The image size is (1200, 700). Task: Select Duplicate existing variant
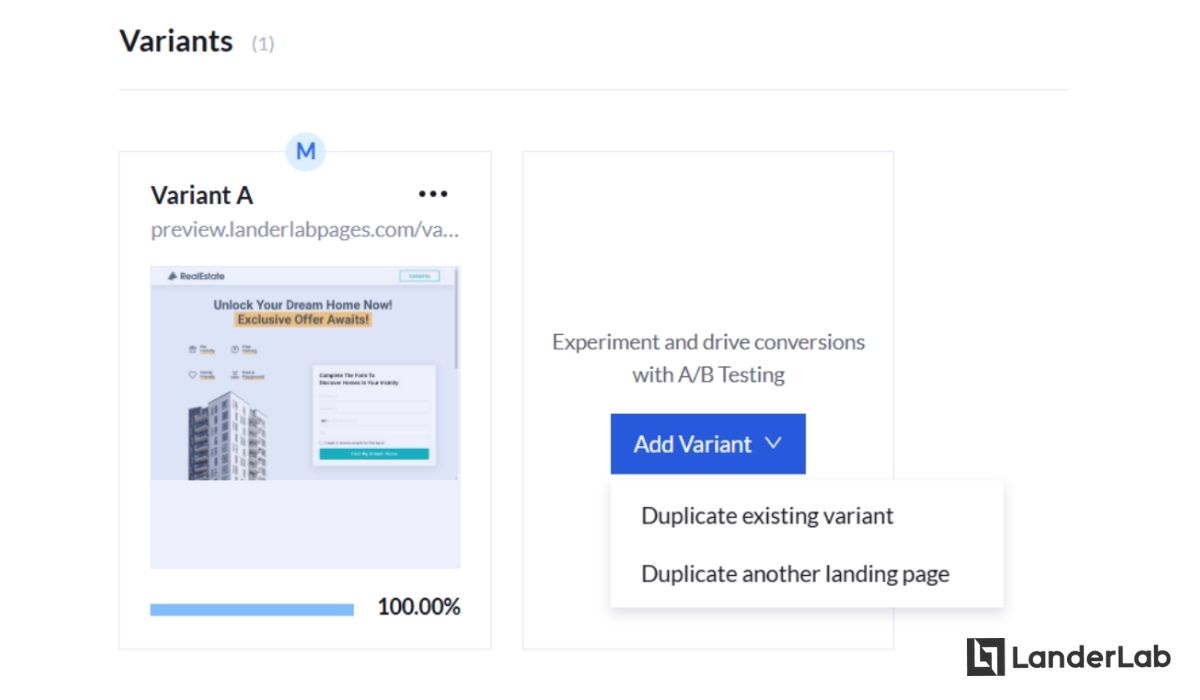click(767, 516)
